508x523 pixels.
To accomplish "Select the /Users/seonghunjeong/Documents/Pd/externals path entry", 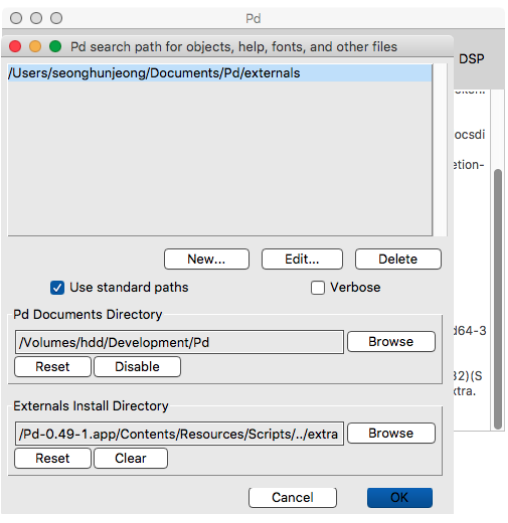I will pos(219,73).
